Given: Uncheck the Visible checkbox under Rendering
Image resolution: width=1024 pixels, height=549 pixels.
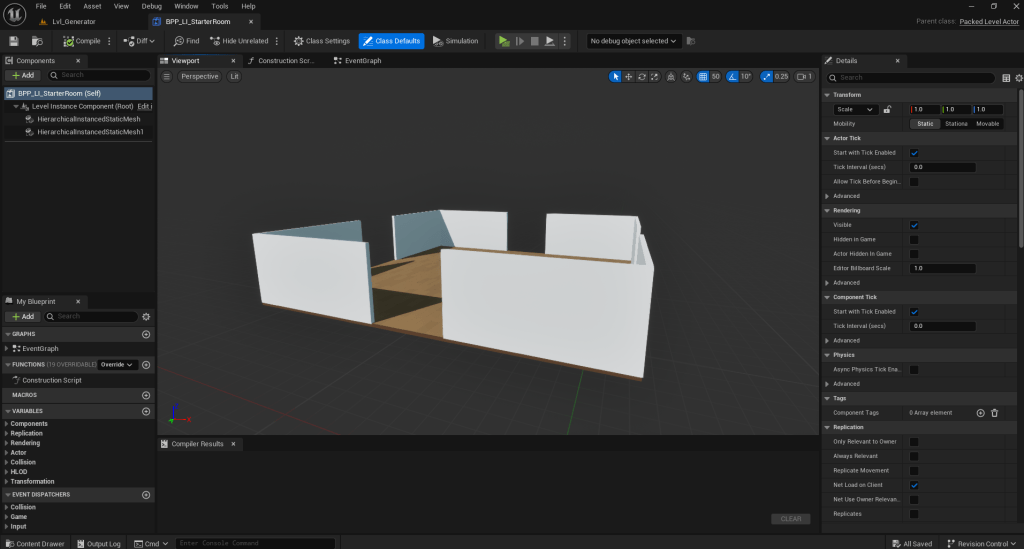Looking at the screenshot, I should (x=914, y=225).
